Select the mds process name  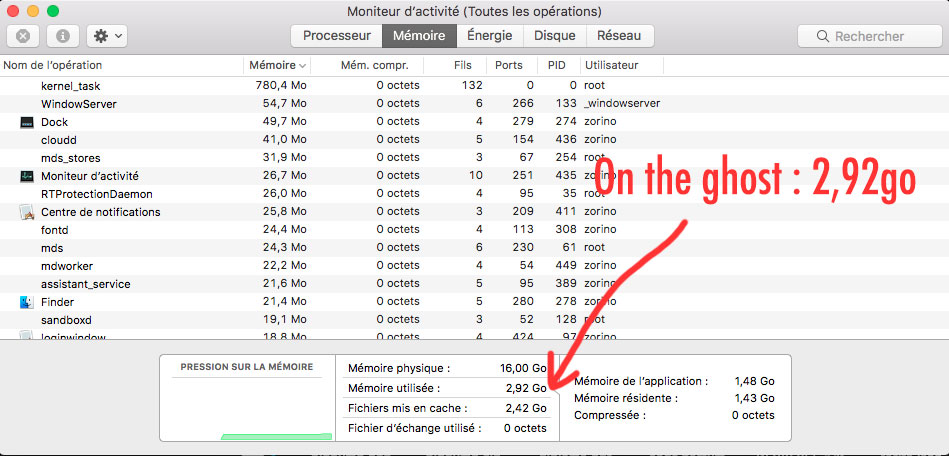[52, 248]
